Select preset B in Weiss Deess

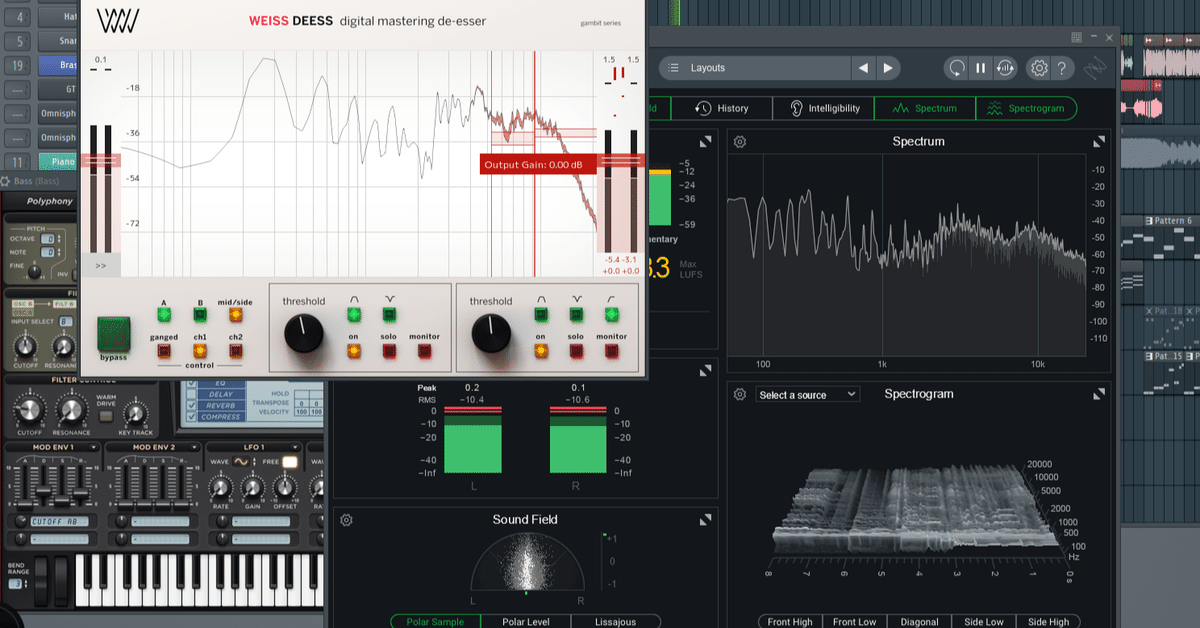click(200, 314)
